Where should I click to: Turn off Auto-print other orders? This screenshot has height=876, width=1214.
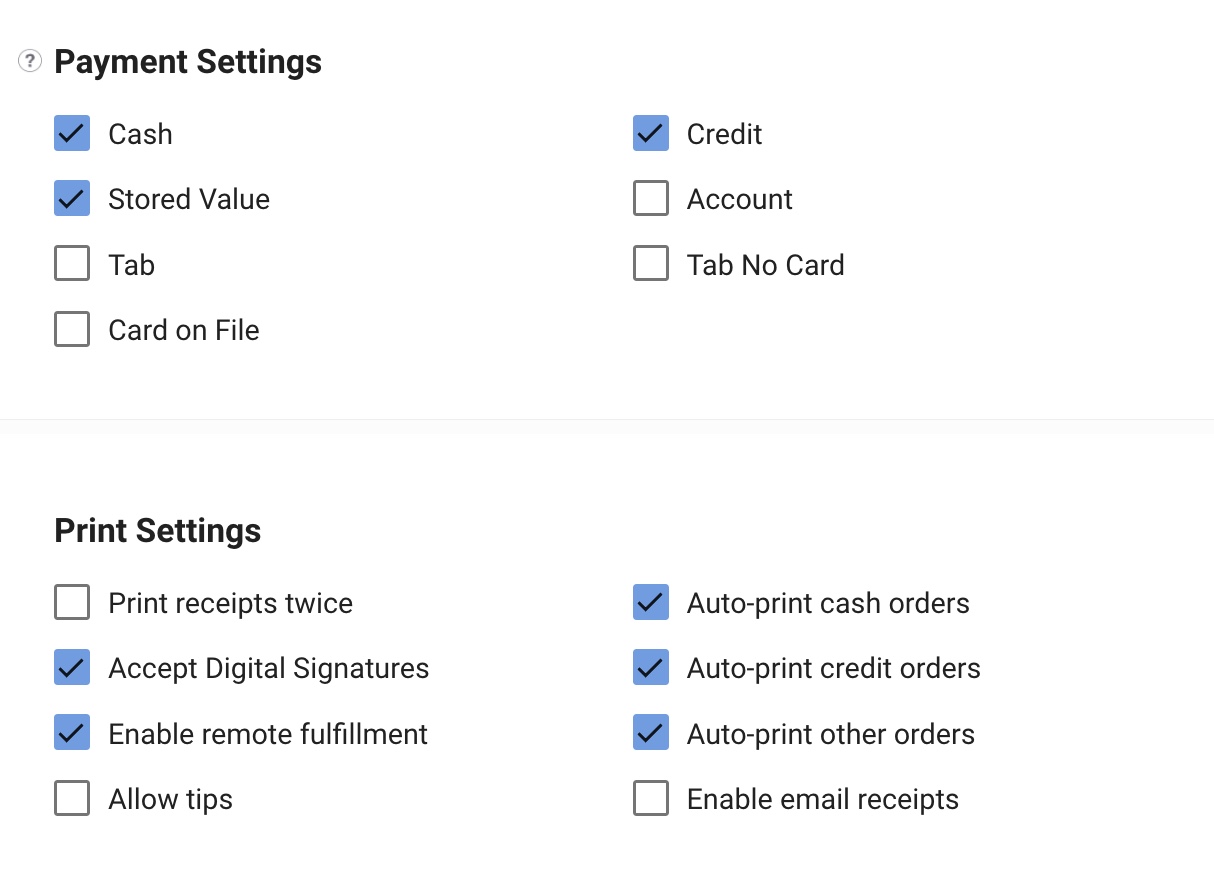click(651, 733)
